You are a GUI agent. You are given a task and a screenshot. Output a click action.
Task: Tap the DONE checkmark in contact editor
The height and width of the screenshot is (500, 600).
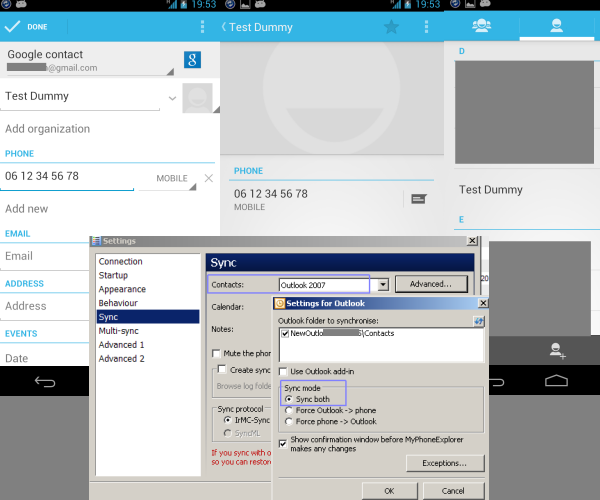point(26,27)
